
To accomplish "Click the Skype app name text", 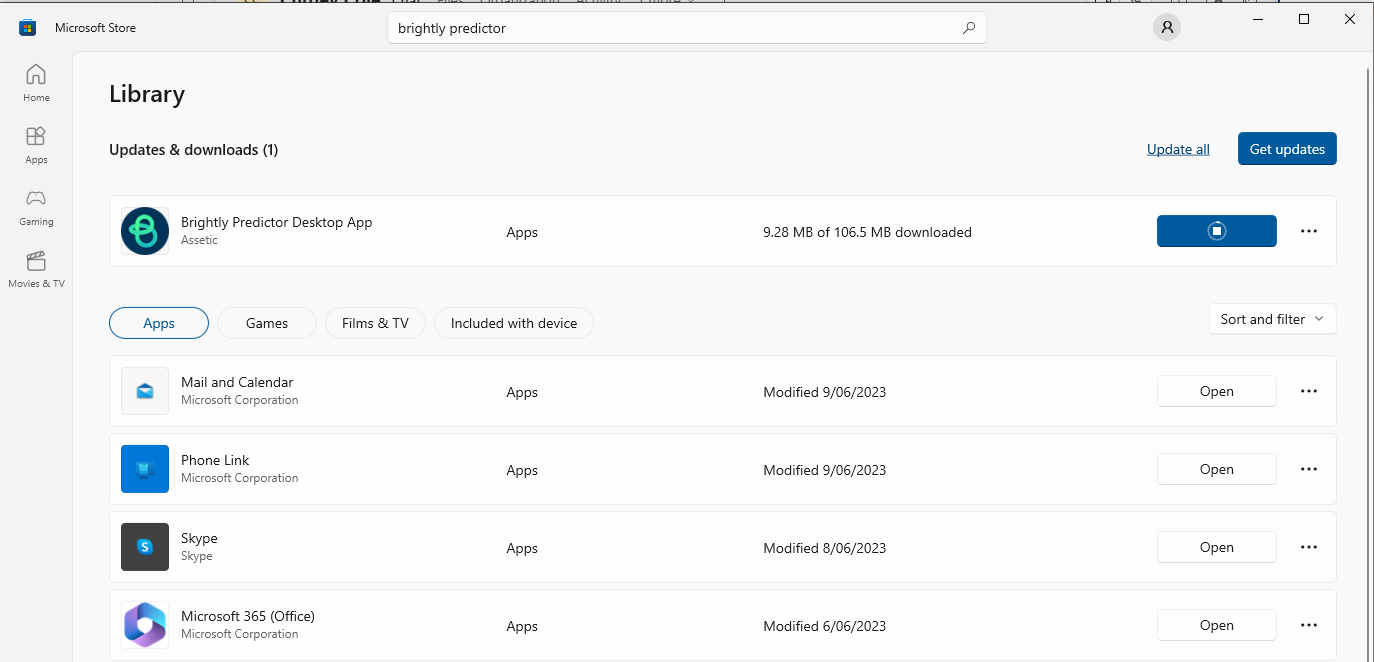I will [x=199, y=538].
